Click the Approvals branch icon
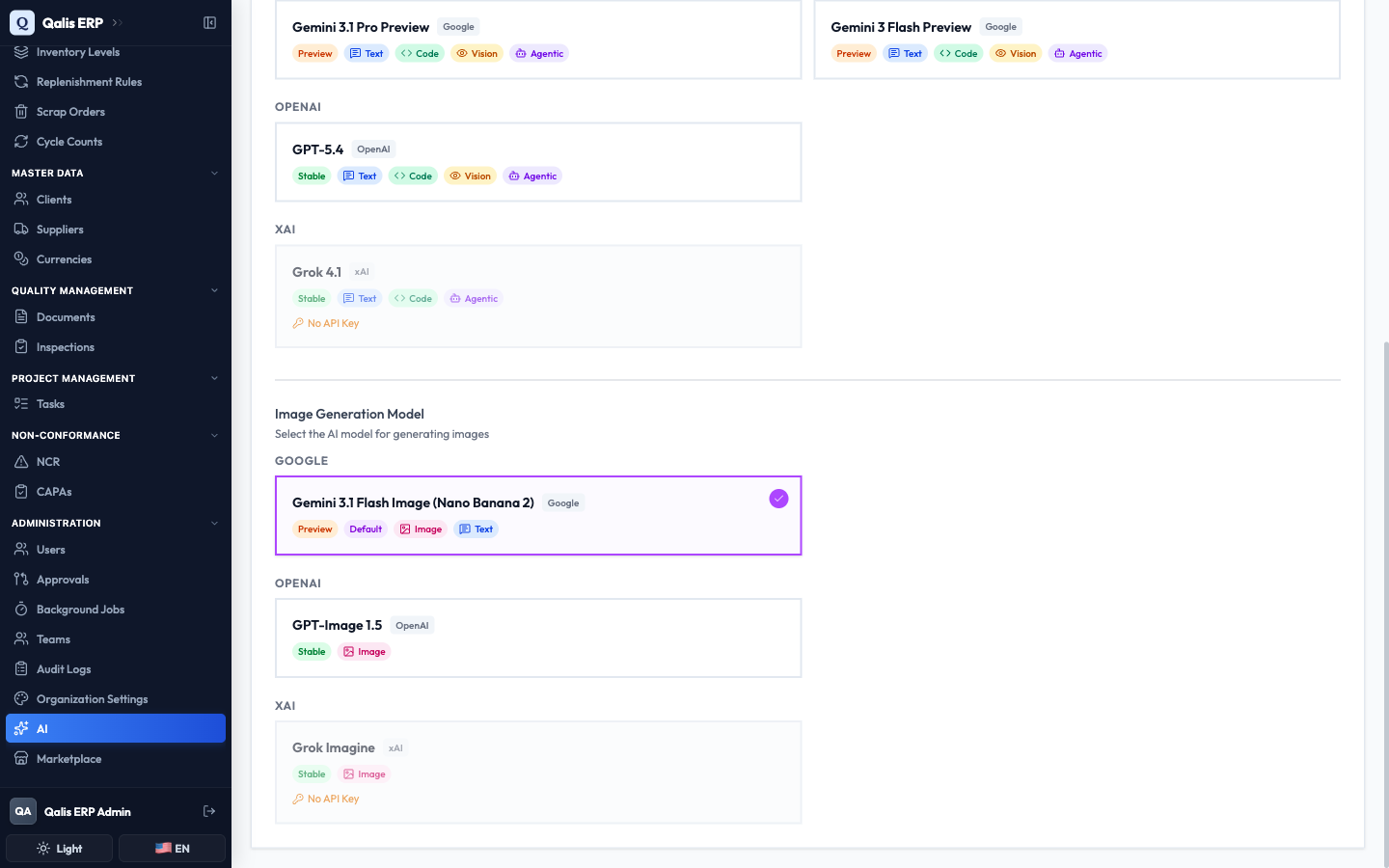Image resolution: width=1389 pixels, height=868 pixels. point(21,580)
